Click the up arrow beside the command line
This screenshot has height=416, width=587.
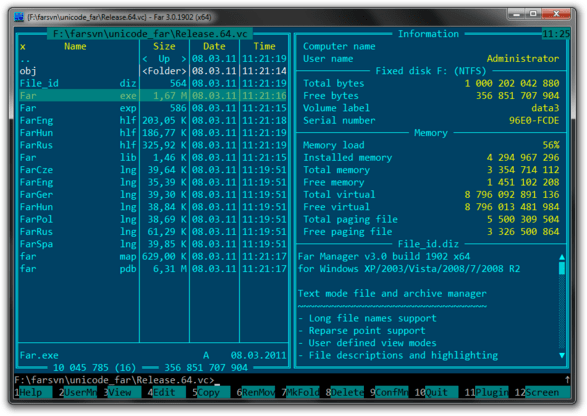coord(568,380)
